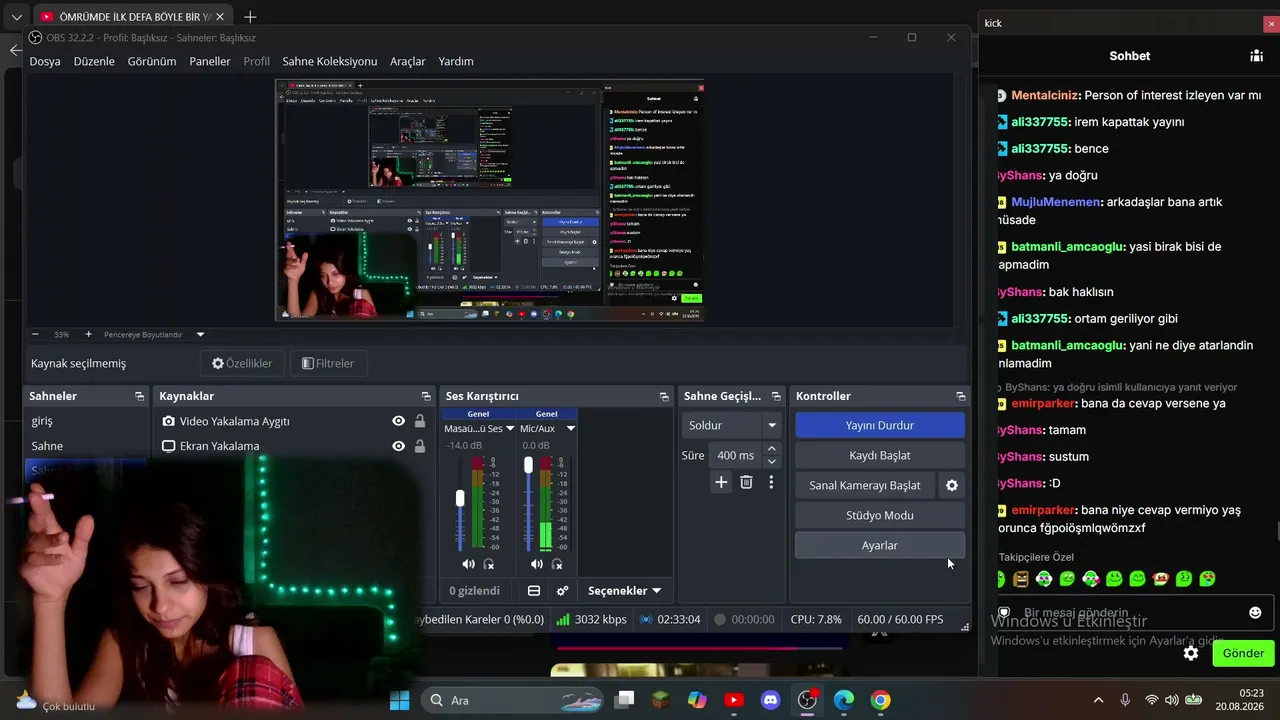
Task: Delete the selected scene transition
Action: (746, 482)
